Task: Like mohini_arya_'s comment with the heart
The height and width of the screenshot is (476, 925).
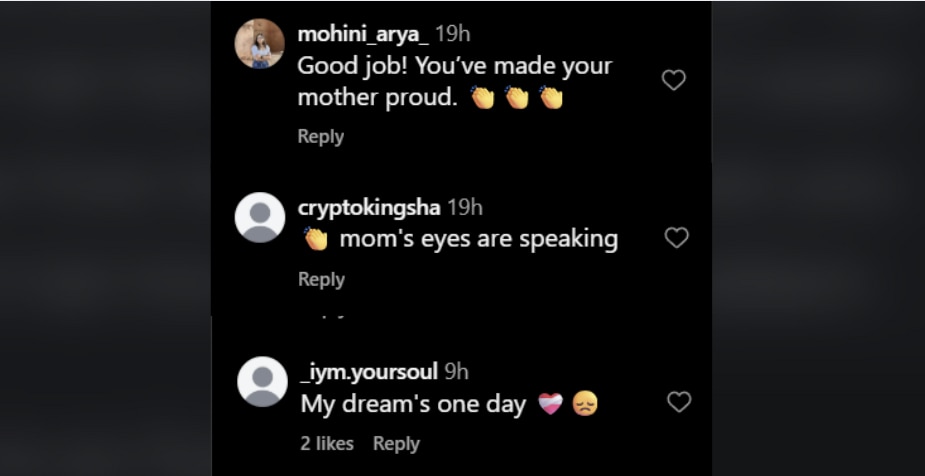Action: tap(674, 80)
